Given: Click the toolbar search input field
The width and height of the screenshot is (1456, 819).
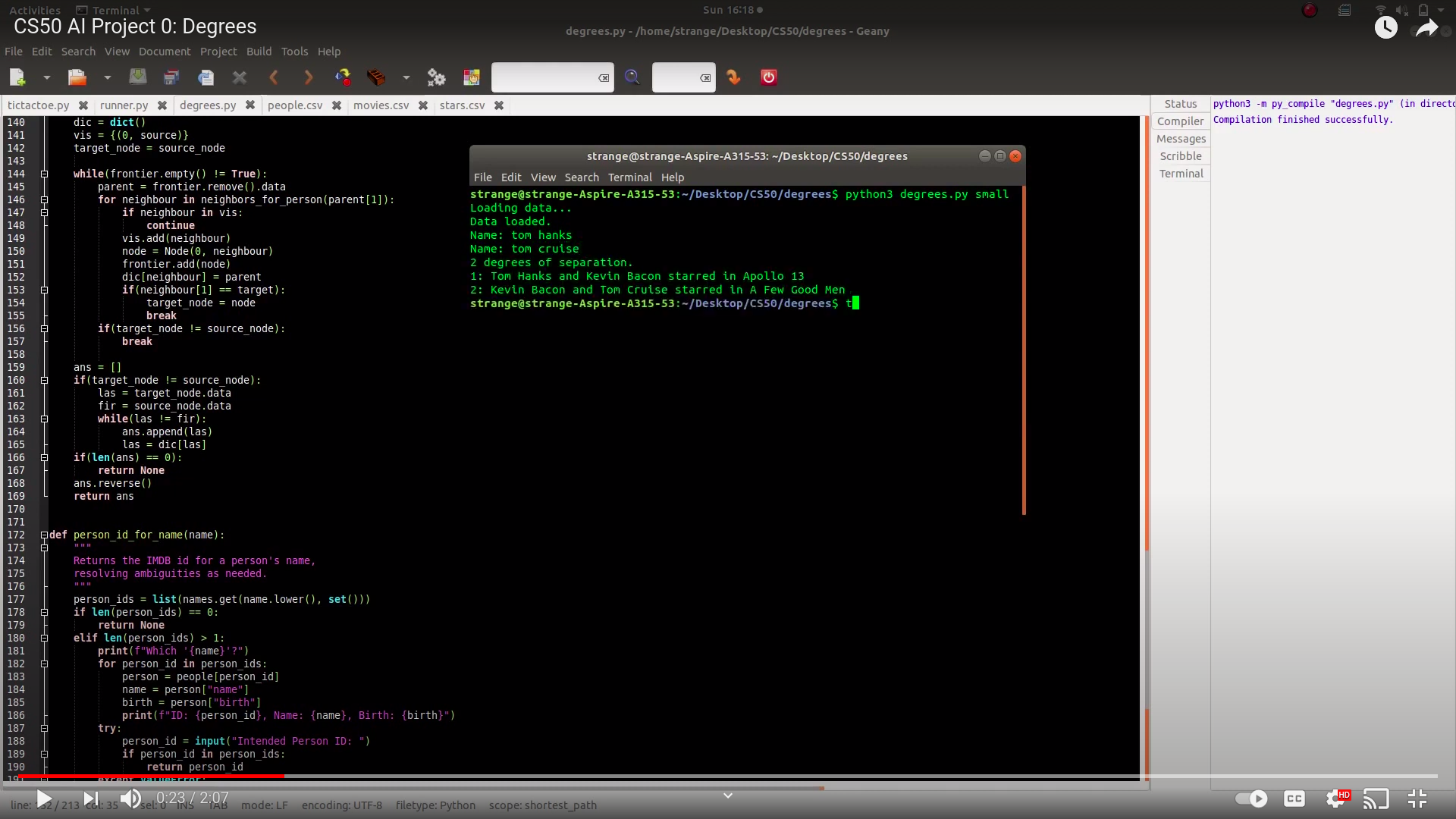Looking at the screenshot, I should click(x=544, y=77).
